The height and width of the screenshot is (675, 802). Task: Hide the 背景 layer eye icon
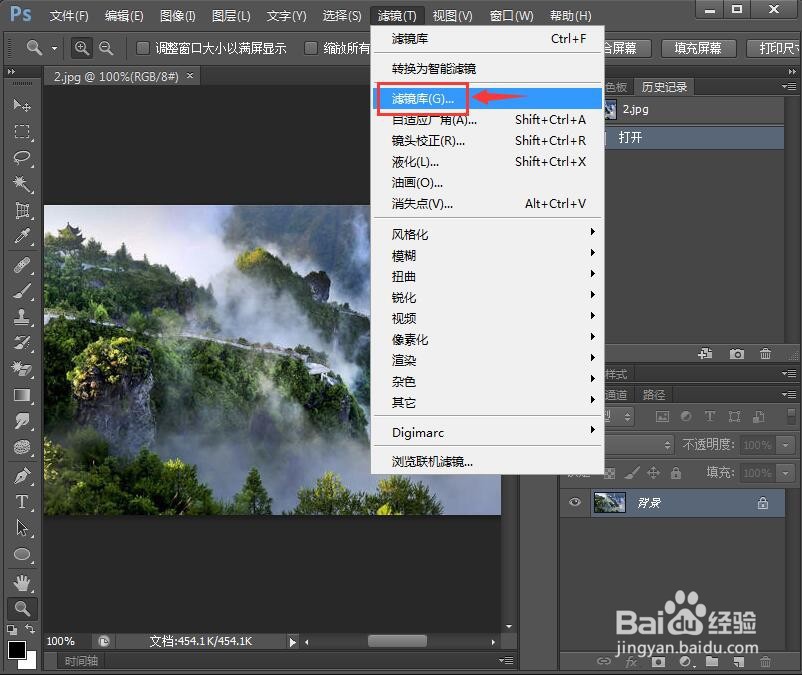[x=575, y=502]
